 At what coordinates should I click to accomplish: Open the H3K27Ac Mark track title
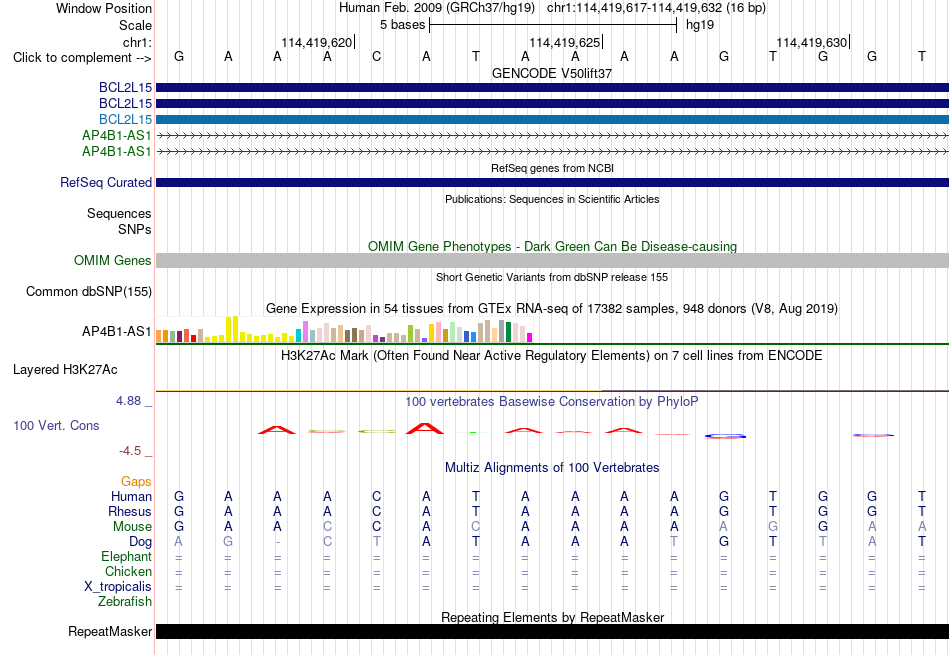[x=552, y=356]
